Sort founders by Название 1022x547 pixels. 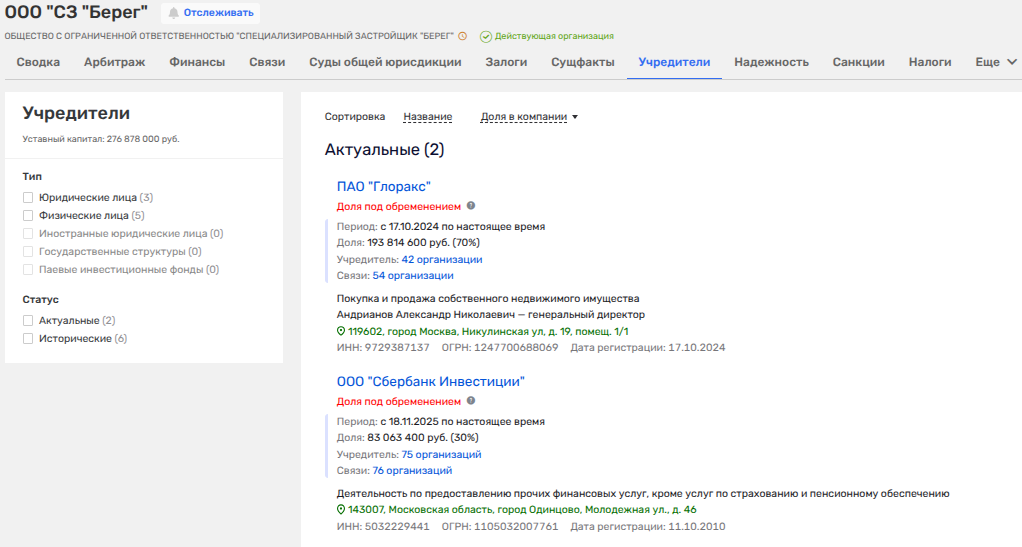[x=427, y=117]
